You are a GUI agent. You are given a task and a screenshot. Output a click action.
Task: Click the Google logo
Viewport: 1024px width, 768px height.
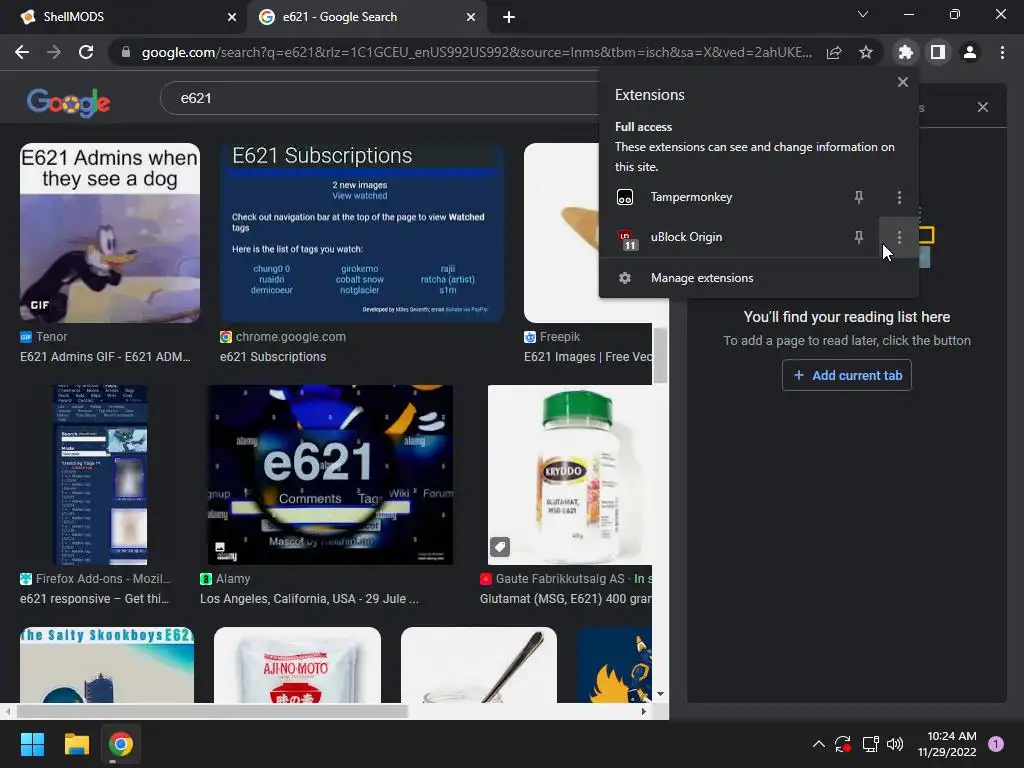point(69,102)
